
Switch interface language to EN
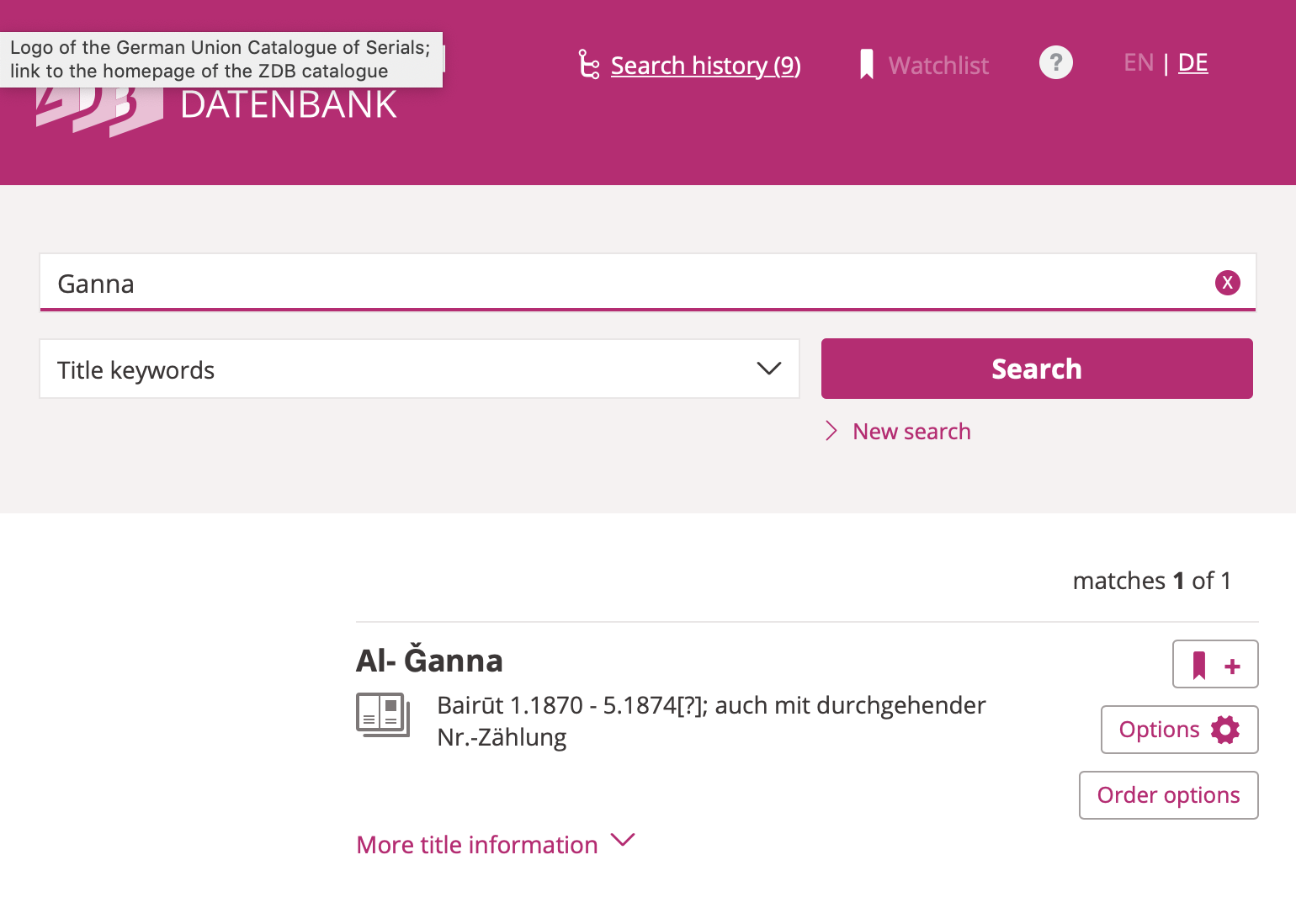click(1138, 62)
